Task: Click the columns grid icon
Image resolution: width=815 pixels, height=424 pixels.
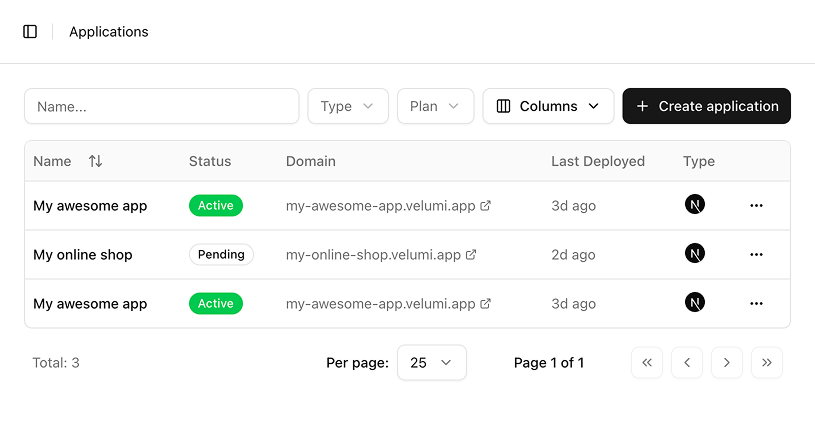Action: click(503, 106)
